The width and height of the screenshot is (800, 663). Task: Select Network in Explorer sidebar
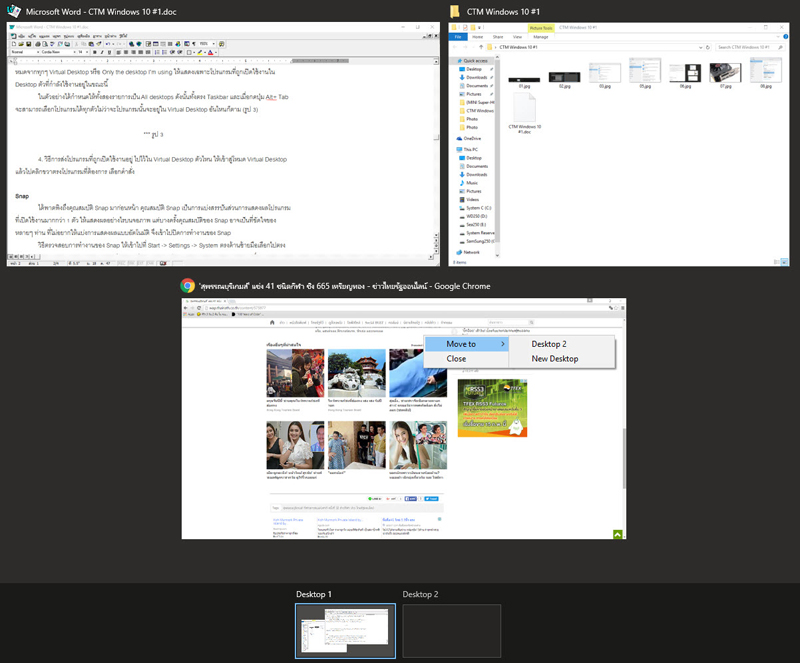click(471, 252)
